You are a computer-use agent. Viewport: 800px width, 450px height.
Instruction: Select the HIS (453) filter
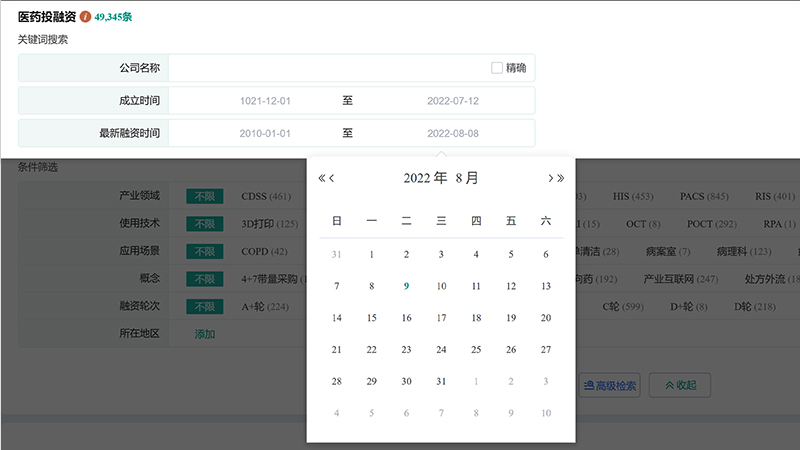pyautogui.click(x=633, y=196)
